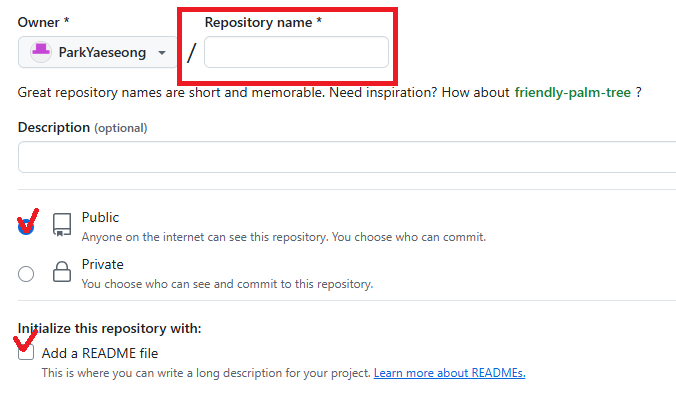This screenshot has width=676, height=399.
Task: Click the Owner label
Action: coord(43,22)
